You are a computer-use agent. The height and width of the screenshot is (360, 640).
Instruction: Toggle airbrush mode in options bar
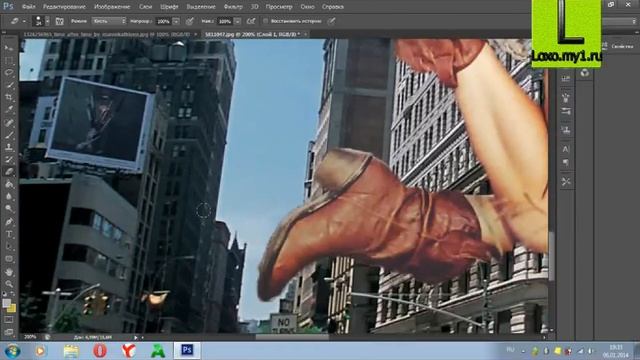click(251, 21)
